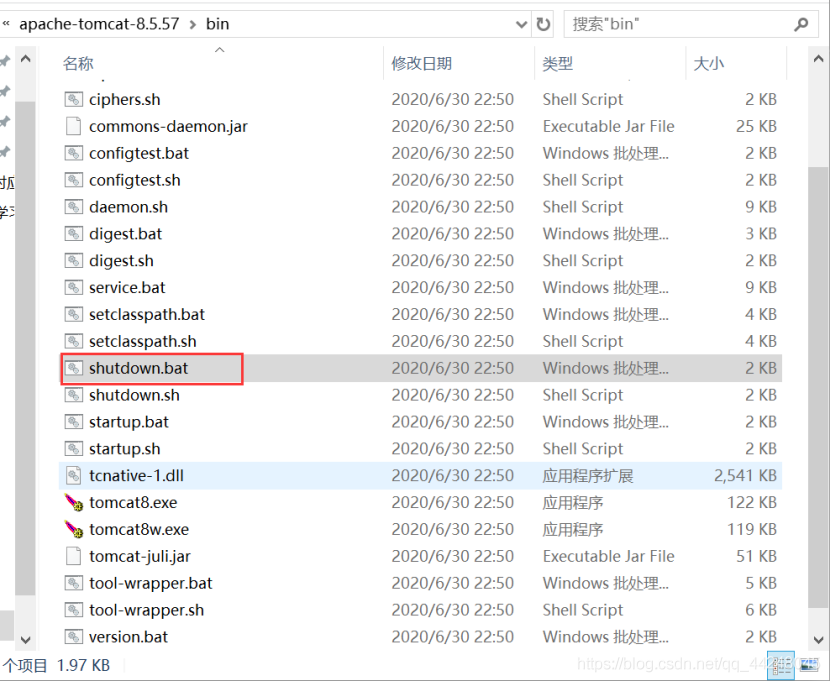Click the commons-daemon.jar file icon

(x=74, y=127)
